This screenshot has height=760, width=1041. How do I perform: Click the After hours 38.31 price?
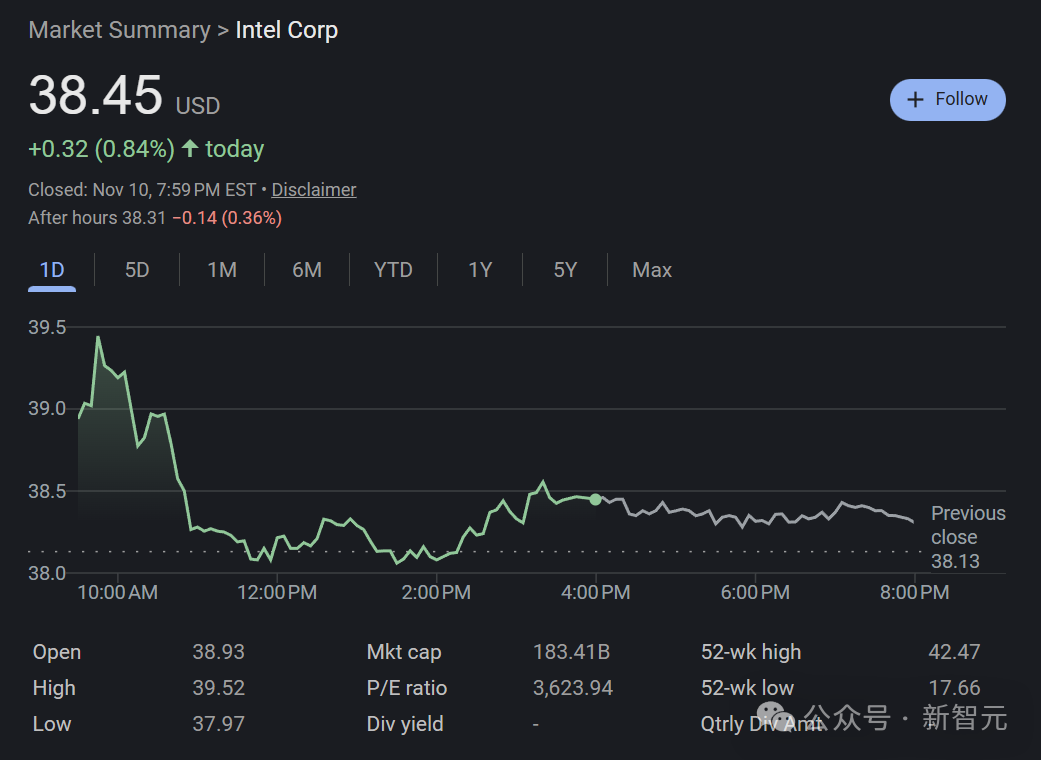click(143, 218)
